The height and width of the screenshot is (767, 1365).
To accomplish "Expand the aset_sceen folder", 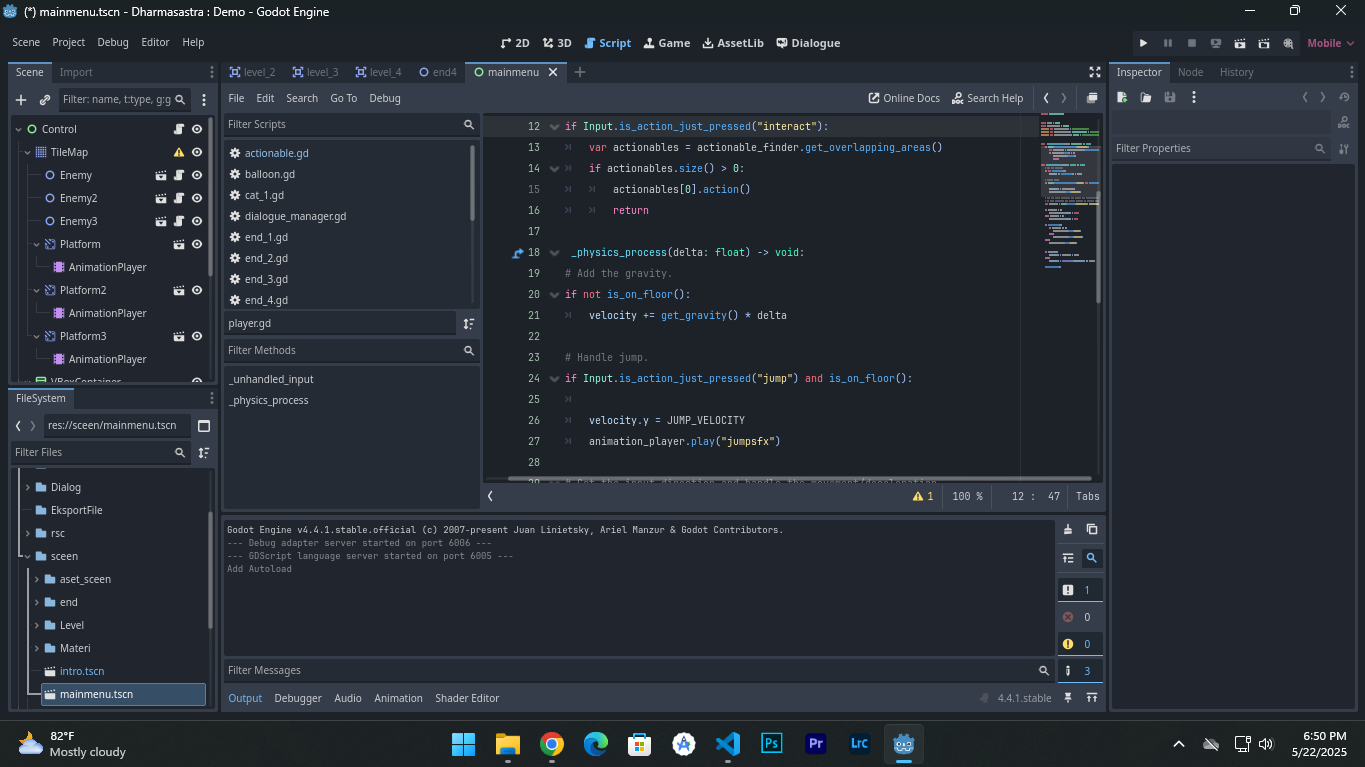I will [x=36, y=579].
